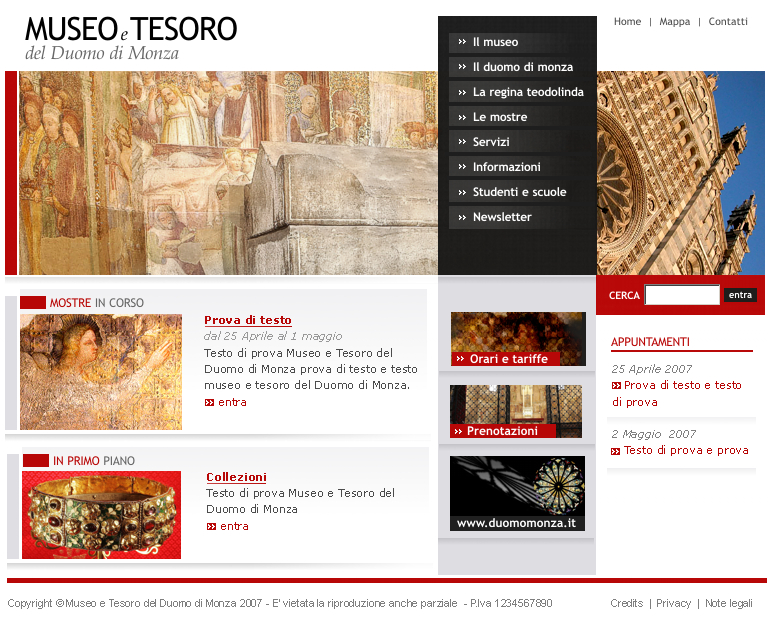Screen dimensions: 770x631
Task: Click chevron icon on Orari e tariffe
Action: (460, 359)
